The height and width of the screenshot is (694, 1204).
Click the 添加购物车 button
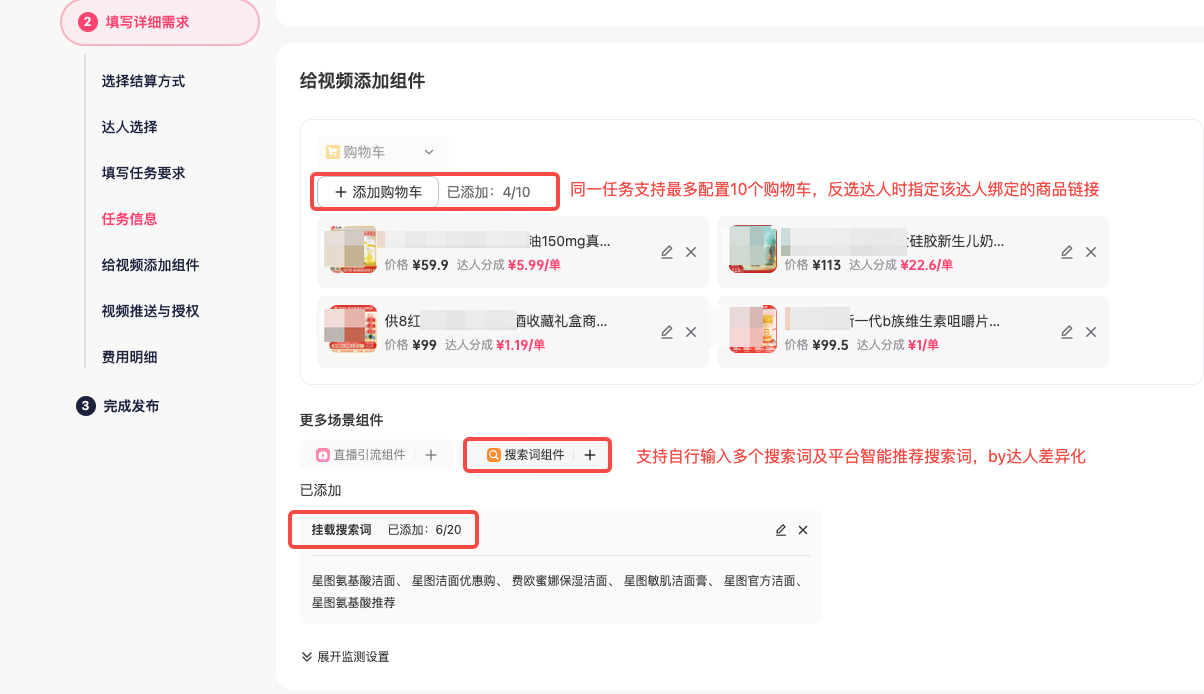click(x=378, y=192)
